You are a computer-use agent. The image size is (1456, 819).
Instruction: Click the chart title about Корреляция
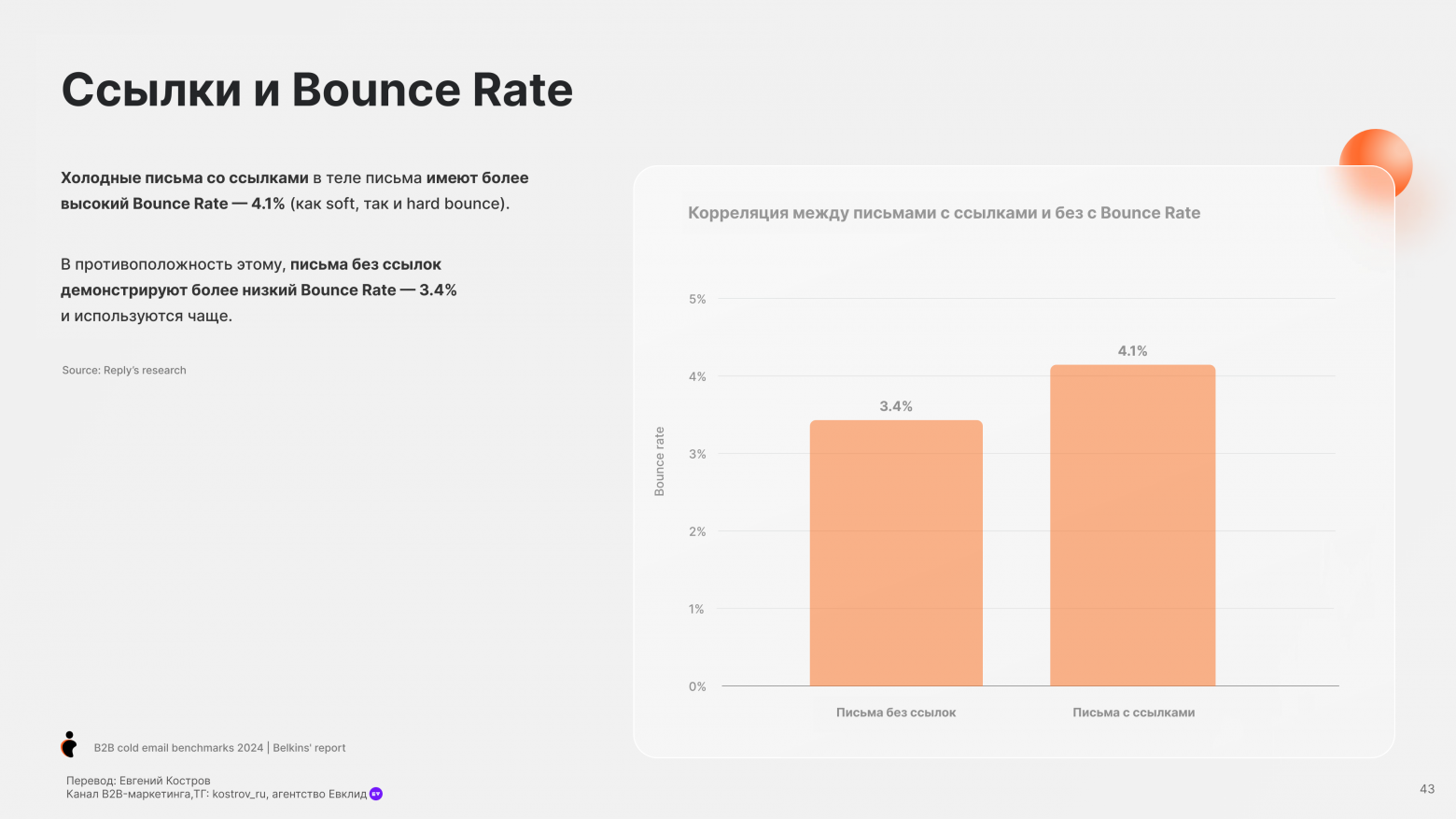pyautogui.click(x=944, y=213)
